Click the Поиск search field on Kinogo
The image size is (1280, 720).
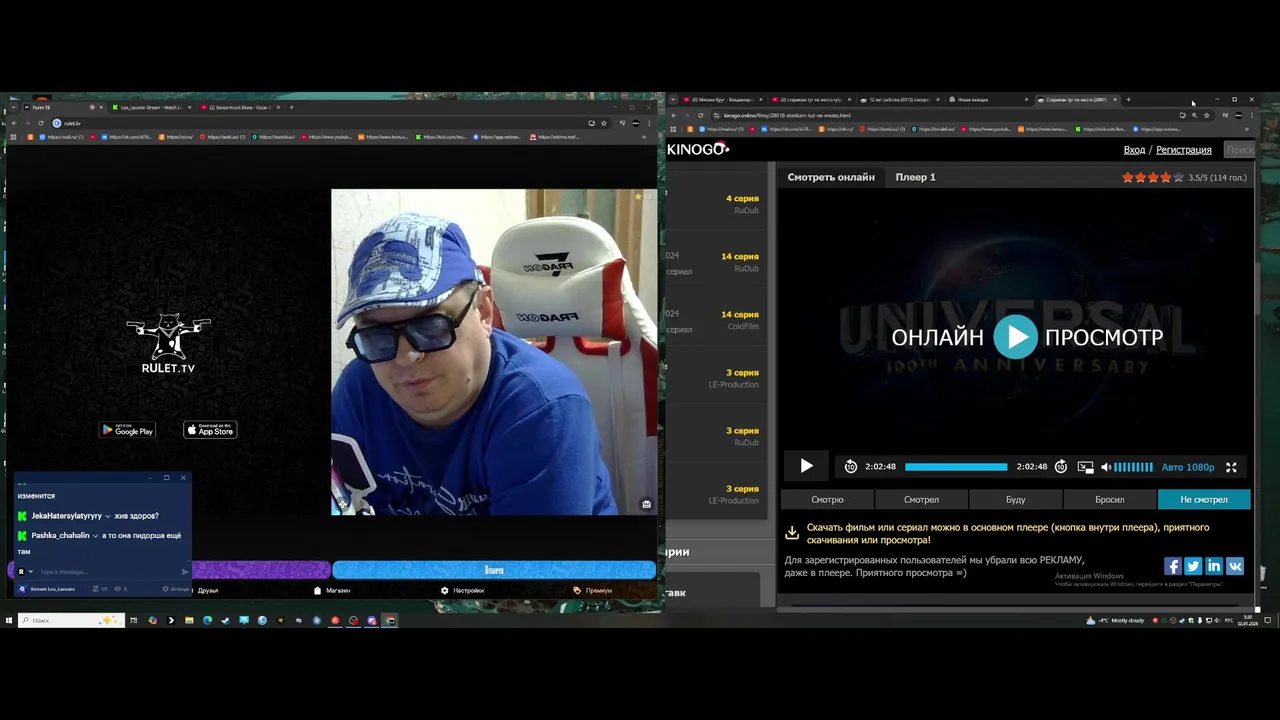(x=1239, y=150)
